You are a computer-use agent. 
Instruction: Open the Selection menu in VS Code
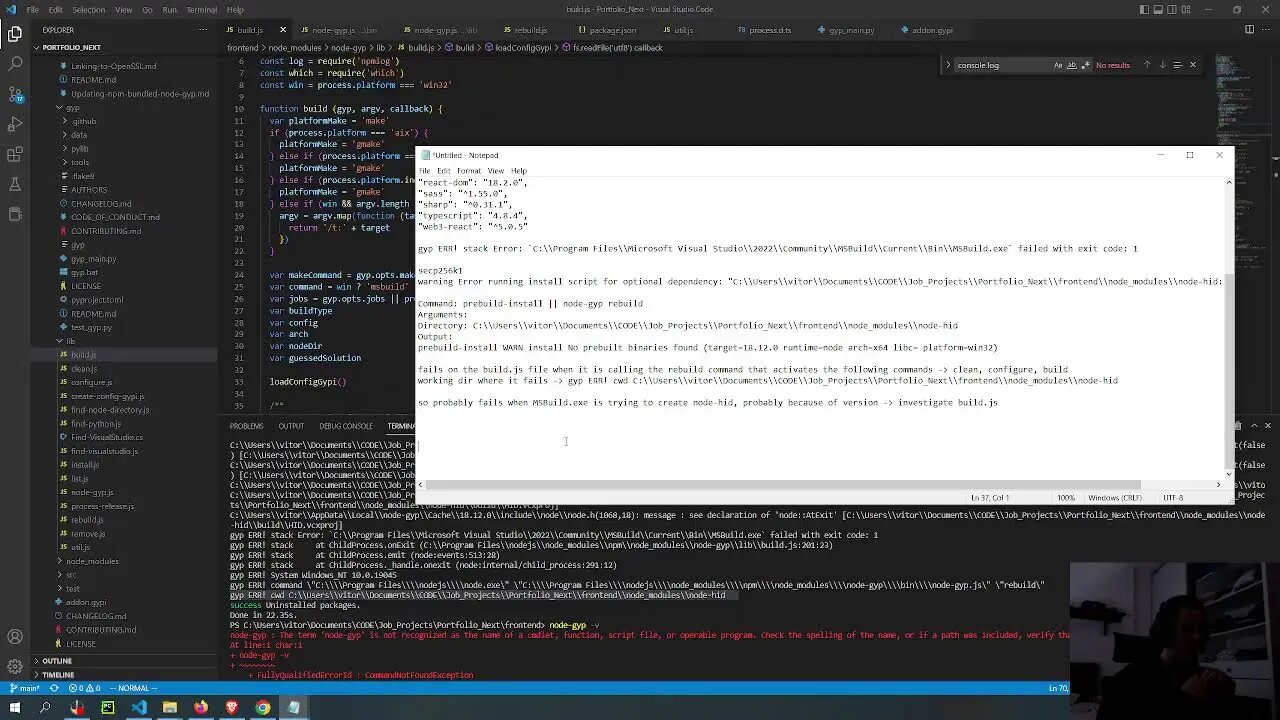click(x=88, y=9)
